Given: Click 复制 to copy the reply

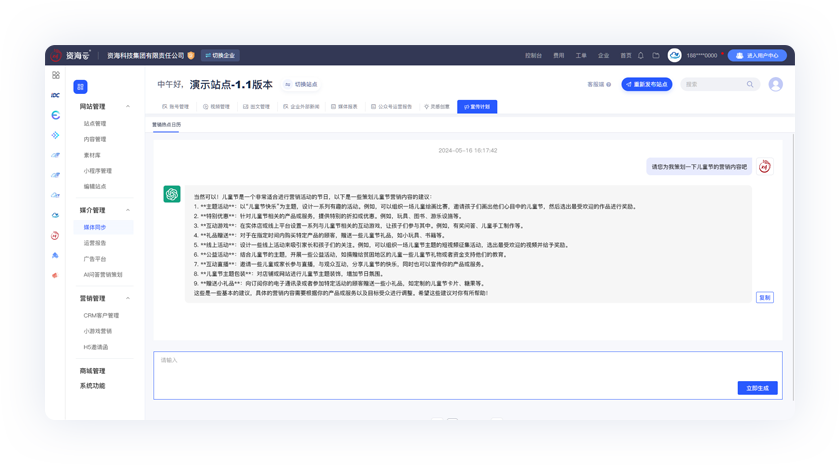Looking at the screenshot, I should point(764,297).
